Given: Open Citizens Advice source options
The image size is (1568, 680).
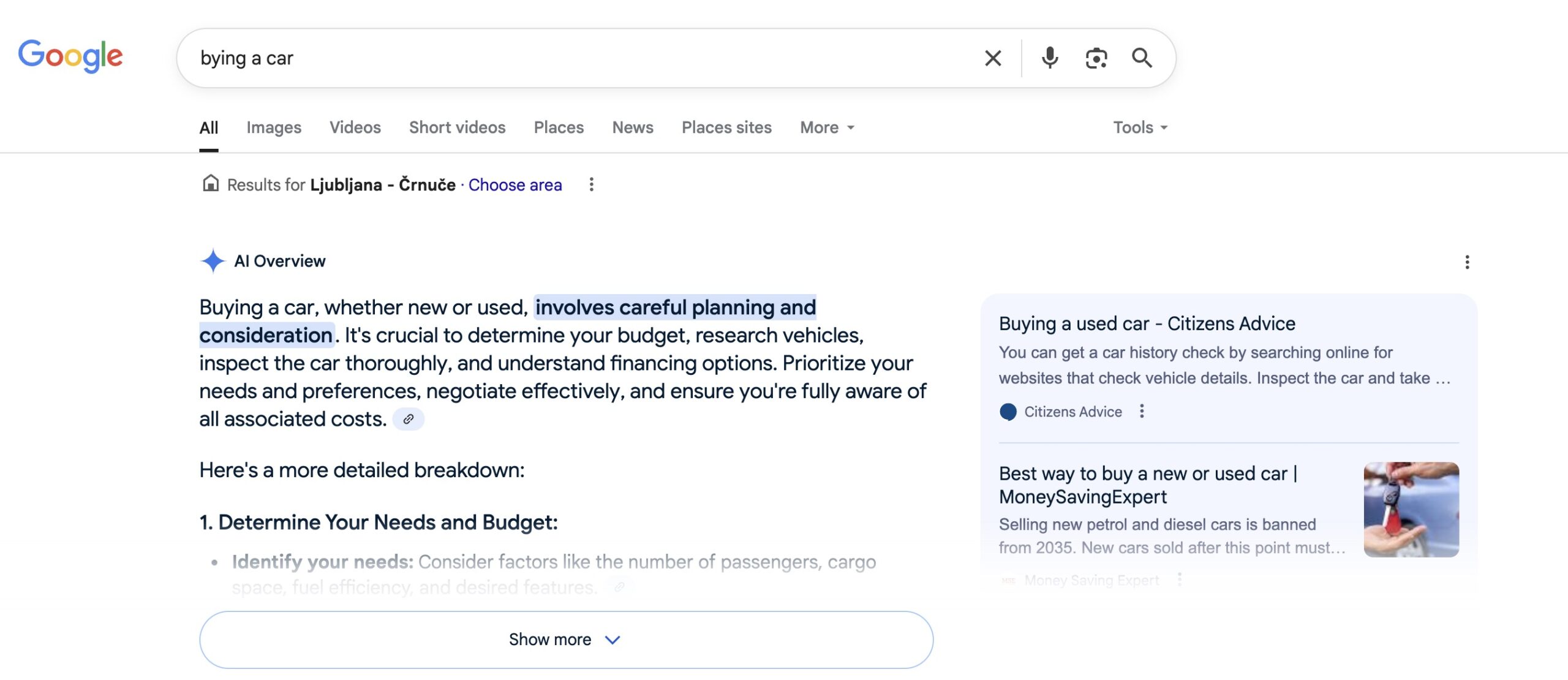Looking at the screenshot, I should pos(1142,411).
